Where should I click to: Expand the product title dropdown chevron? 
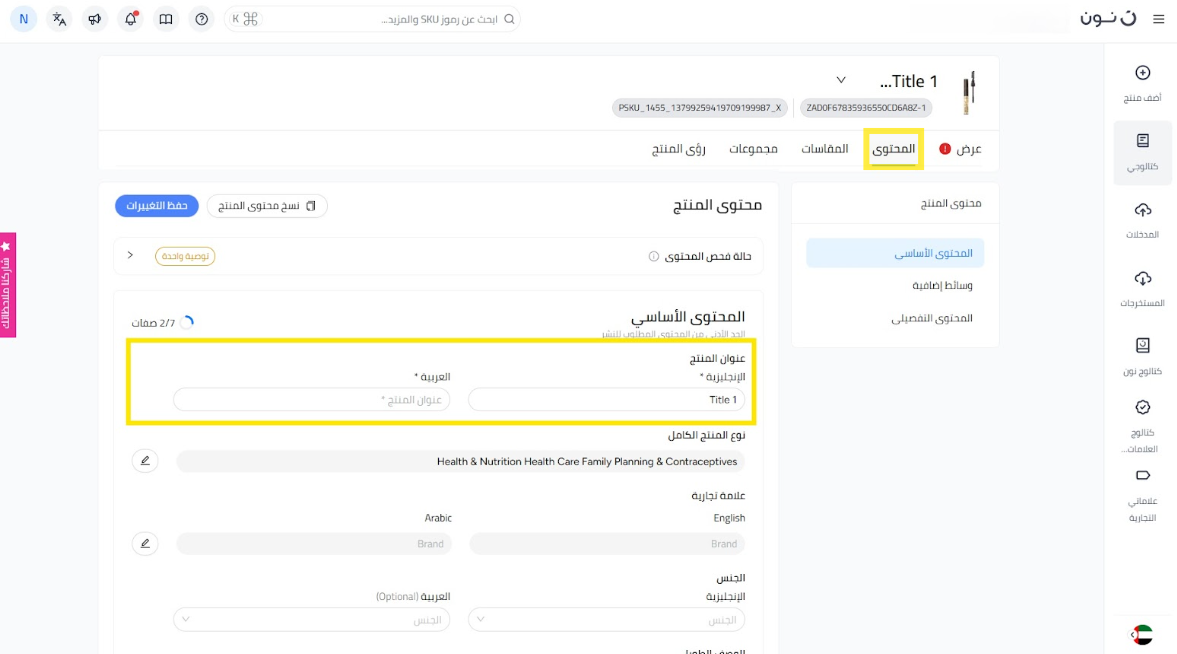point(841,80)
